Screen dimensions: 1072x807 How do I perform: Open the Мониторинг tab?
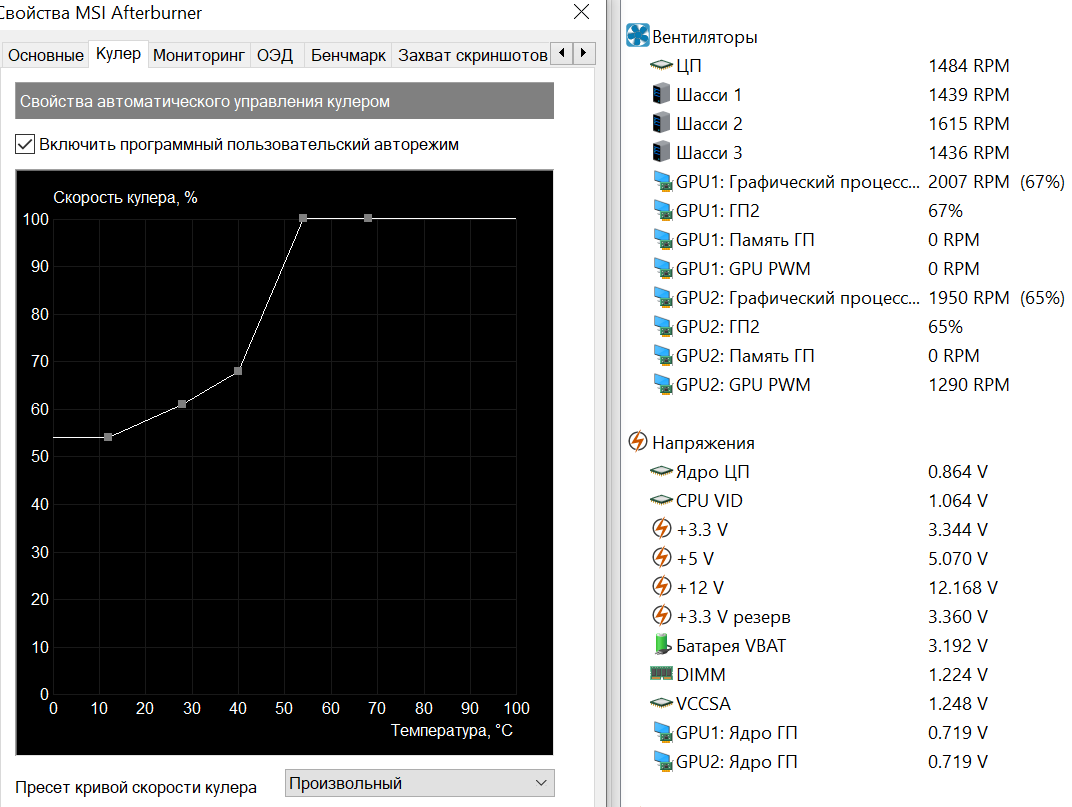point(199,55)
